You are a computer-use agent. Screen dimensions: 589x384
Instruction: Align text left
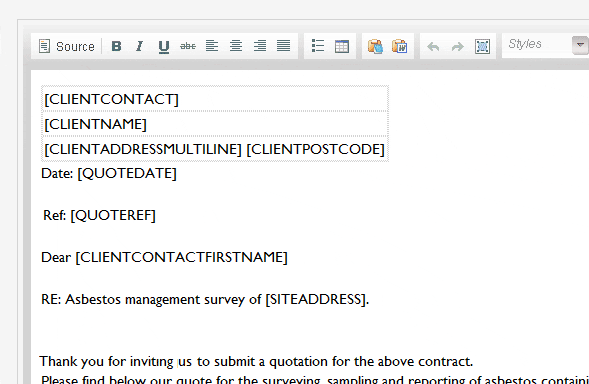[212, 46]
